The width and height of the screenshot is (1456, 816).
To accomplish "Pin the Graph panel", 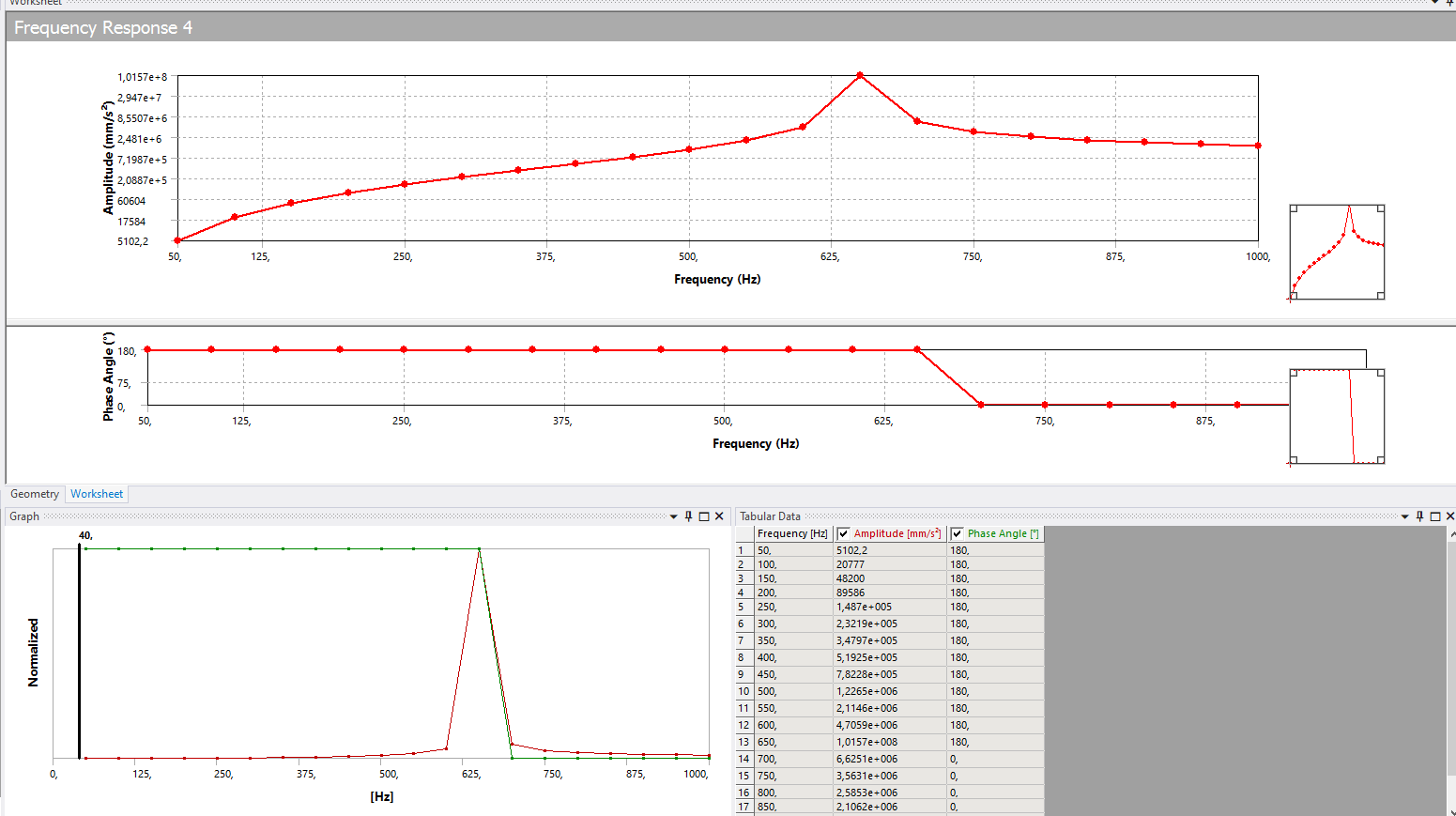I will pyautogui.click(x=688, y=516).
